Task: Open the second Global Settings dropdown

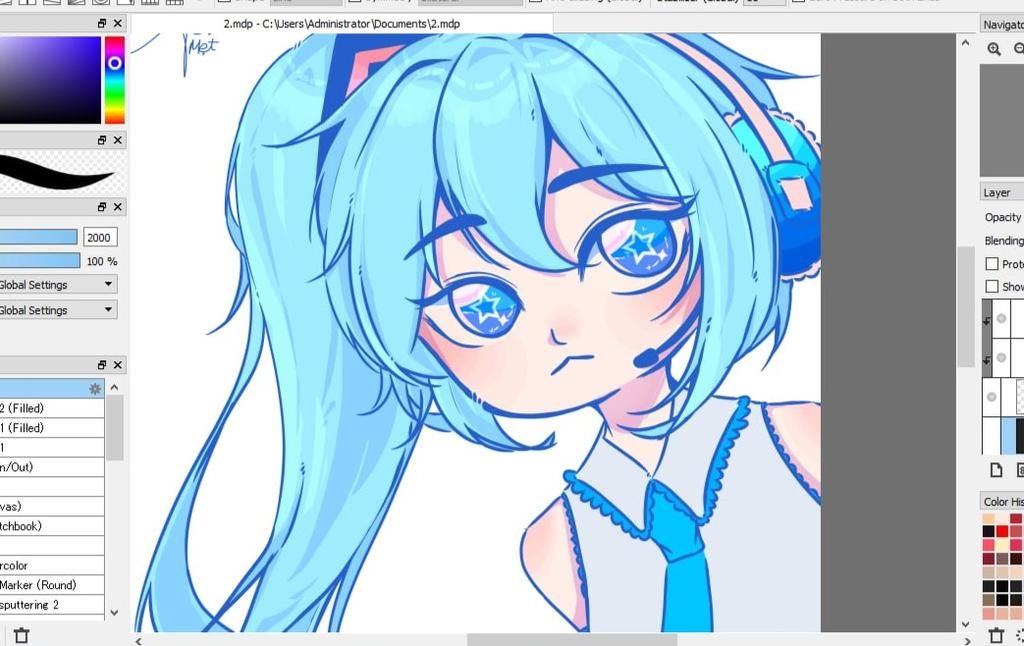Action: tap(57, 310)
